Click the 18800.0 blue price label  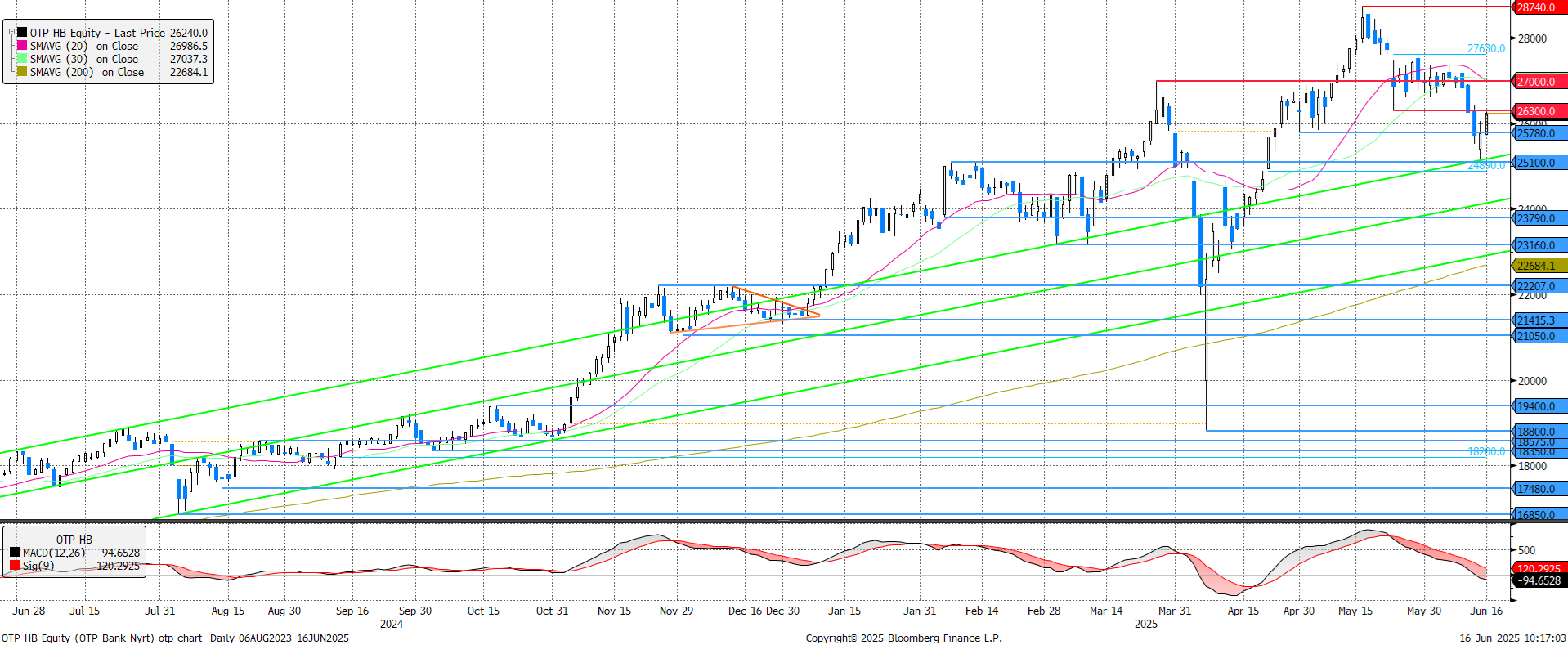(x=1539, y=432)
